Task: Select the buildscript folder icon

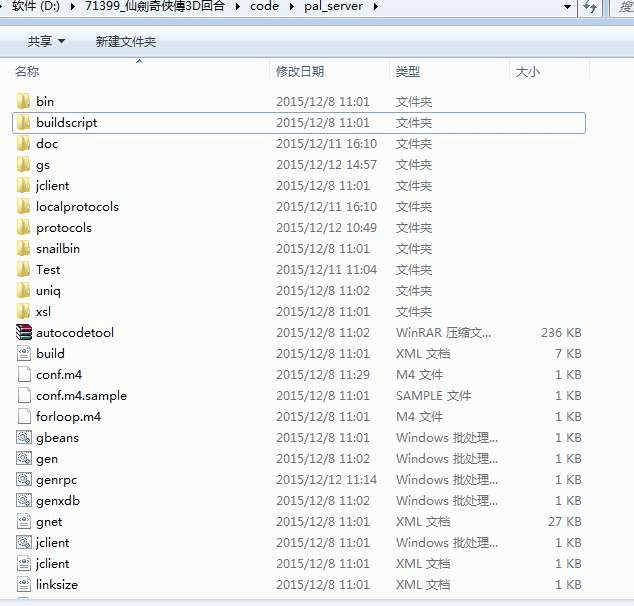Action: point(23,122)
